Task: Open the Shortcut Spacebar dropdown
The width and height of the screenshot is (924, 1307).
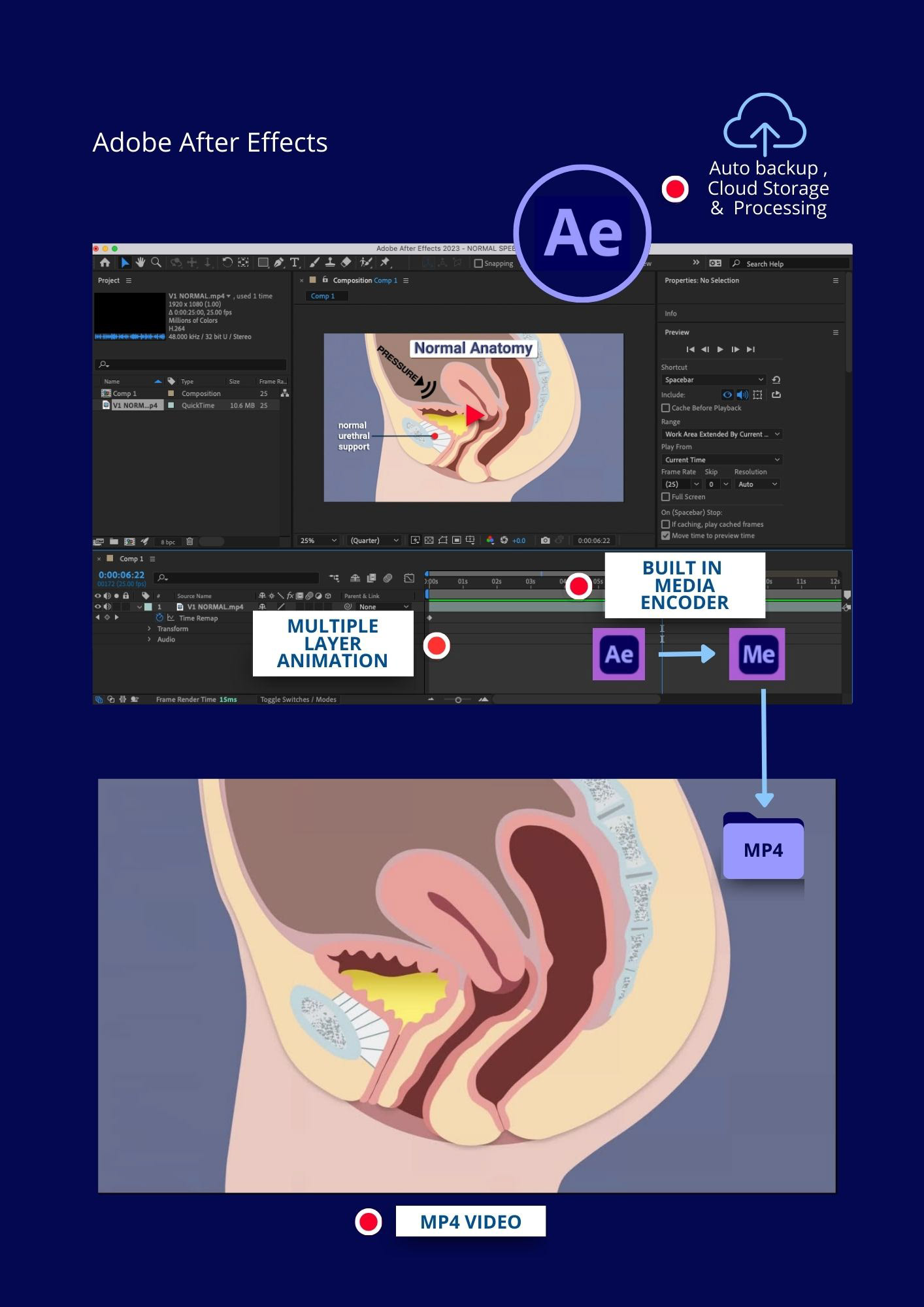Action: pyautogui.click(x=714, y=380)
